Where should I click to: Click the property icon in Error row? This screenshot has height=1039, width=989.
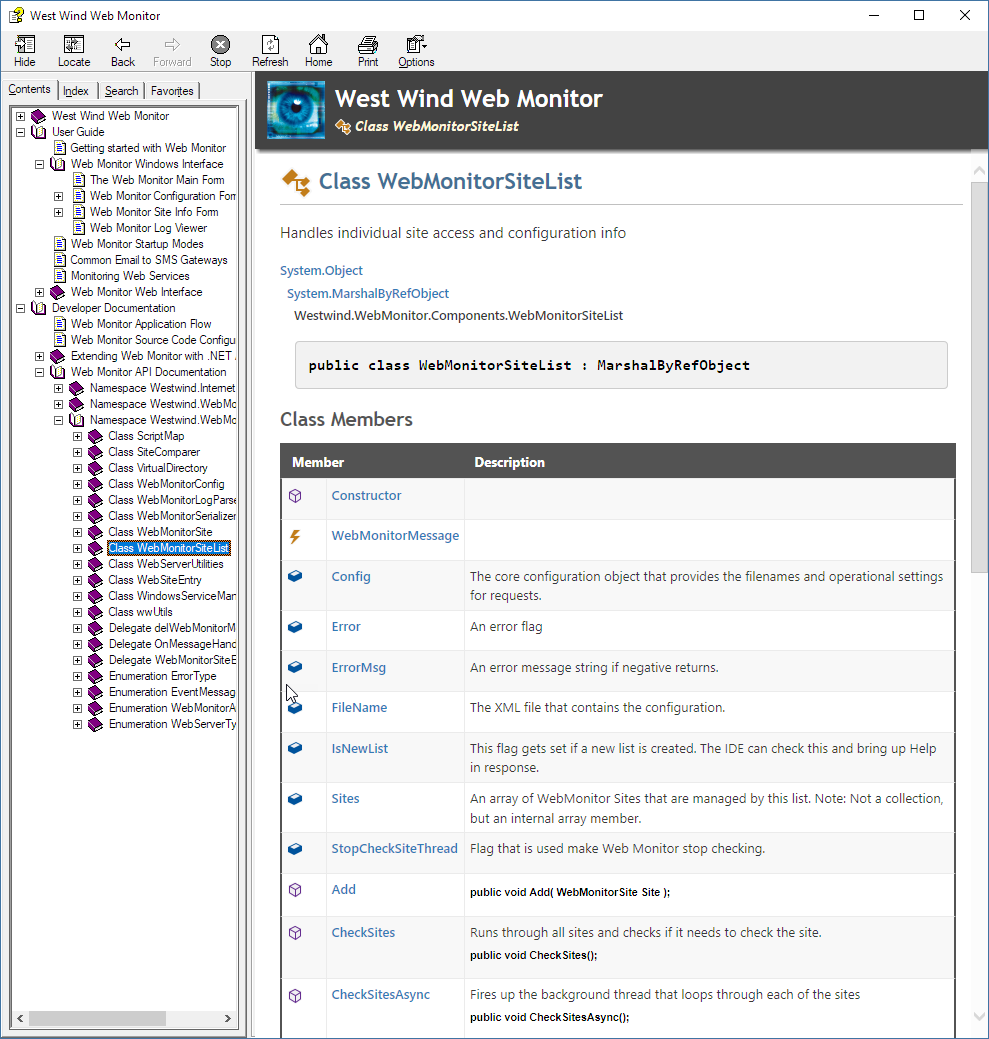pos(295,626)
